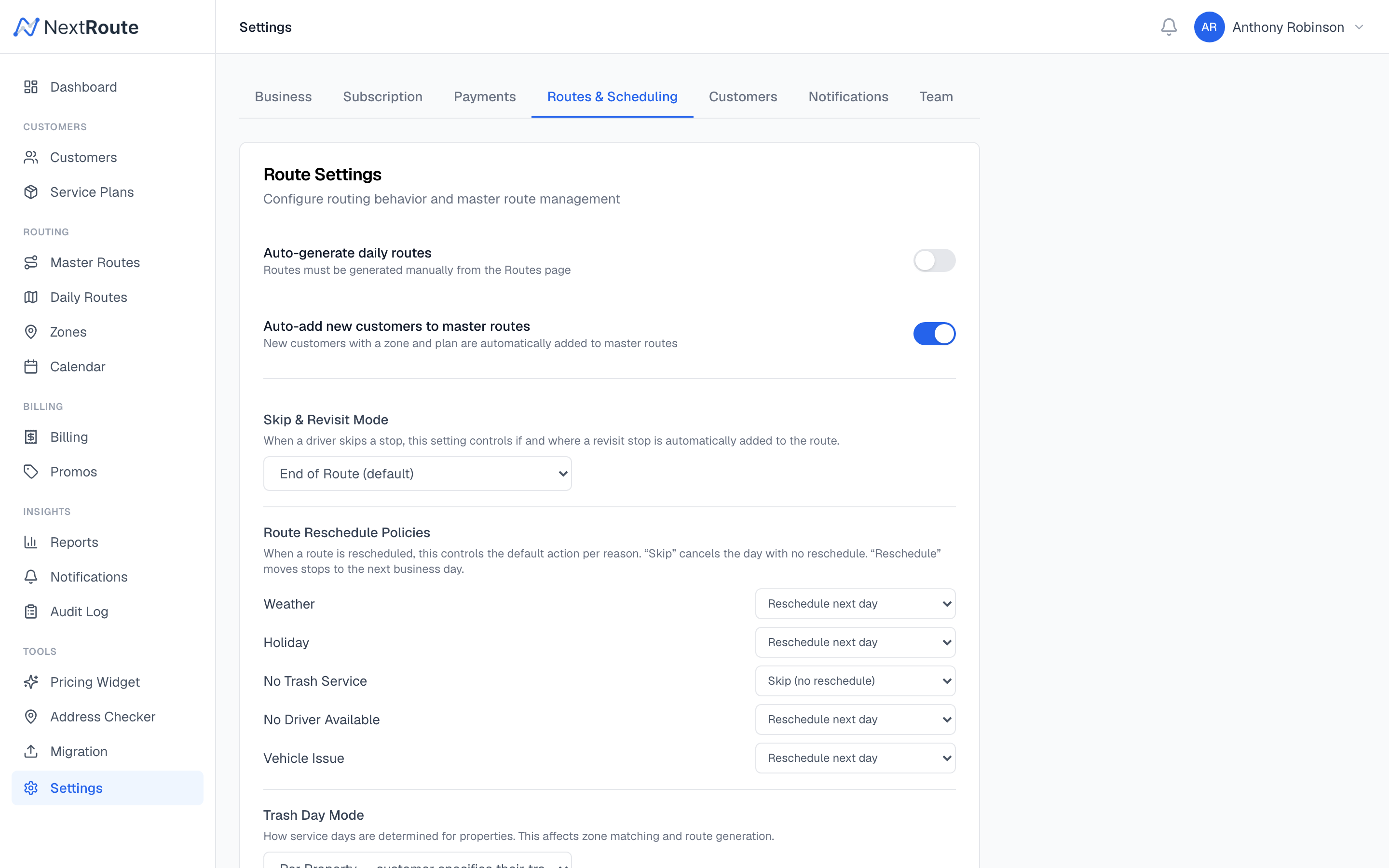Image resolution: width=1389 pixels, height=868 pixels.
Task: Open the No Trash Service policy dropdown
Action: [x=855, y=681]
